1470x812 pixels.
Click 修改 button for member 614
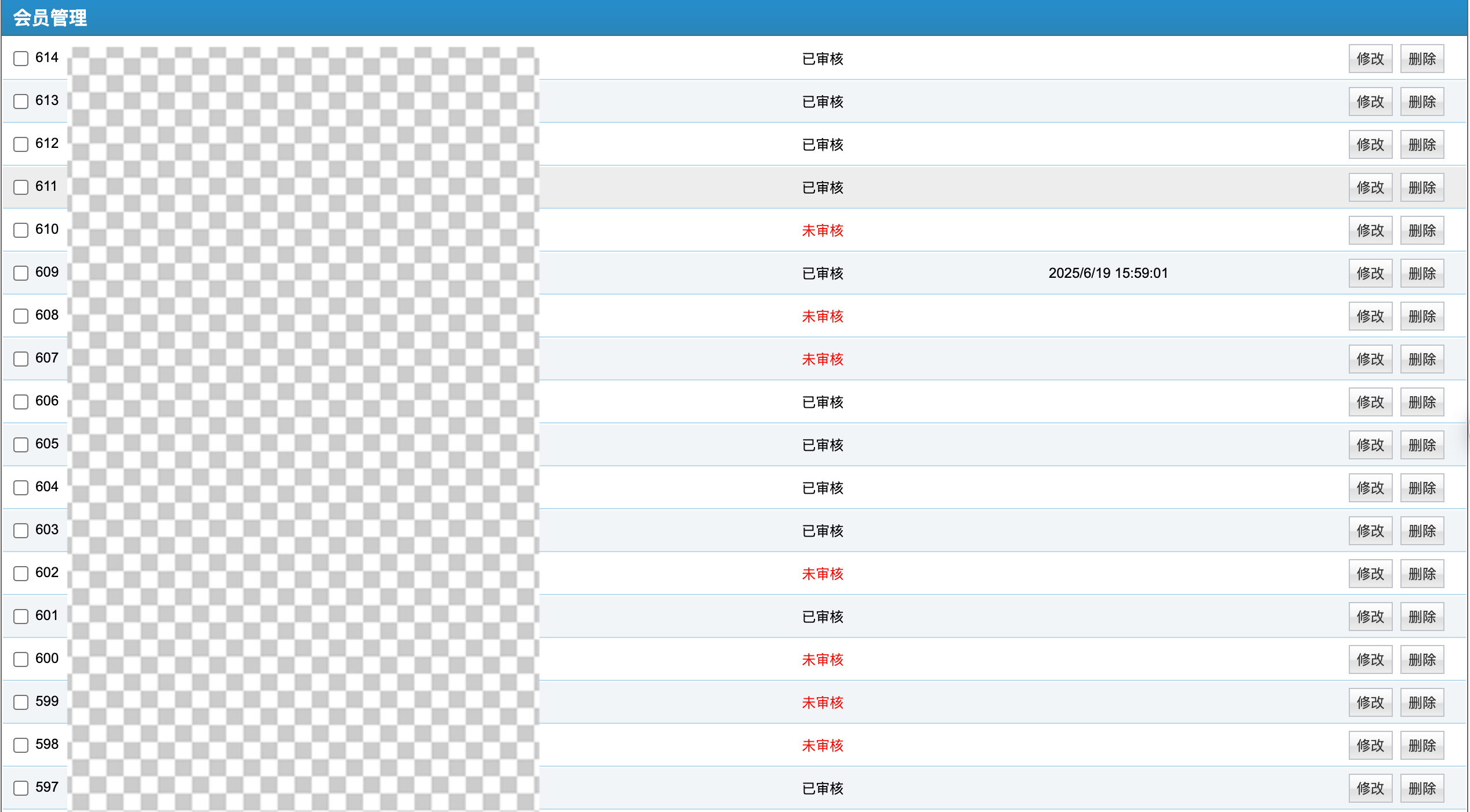pos(1370,59)
